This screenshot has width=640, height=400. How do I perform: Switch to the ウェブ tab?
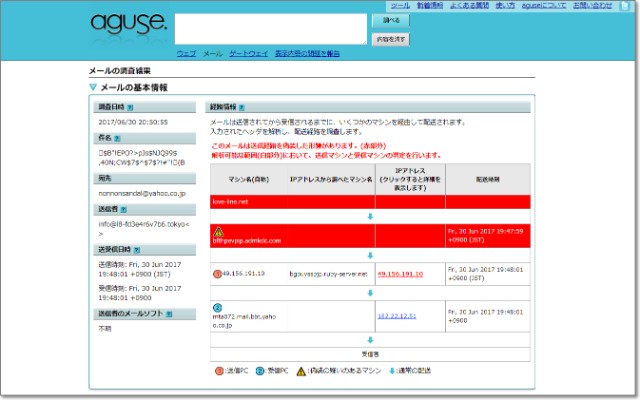[186, 52]
